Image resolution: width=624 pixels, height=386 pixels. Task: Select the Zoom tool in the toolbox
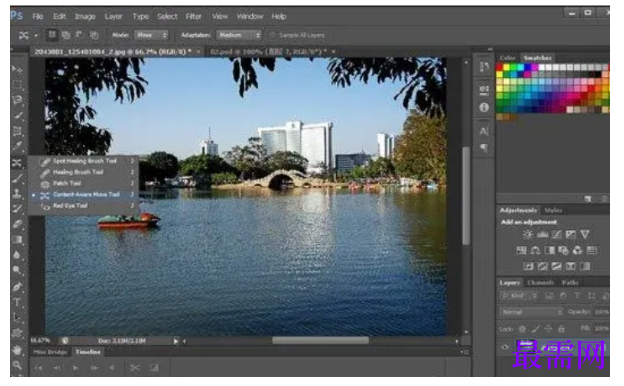17,365
